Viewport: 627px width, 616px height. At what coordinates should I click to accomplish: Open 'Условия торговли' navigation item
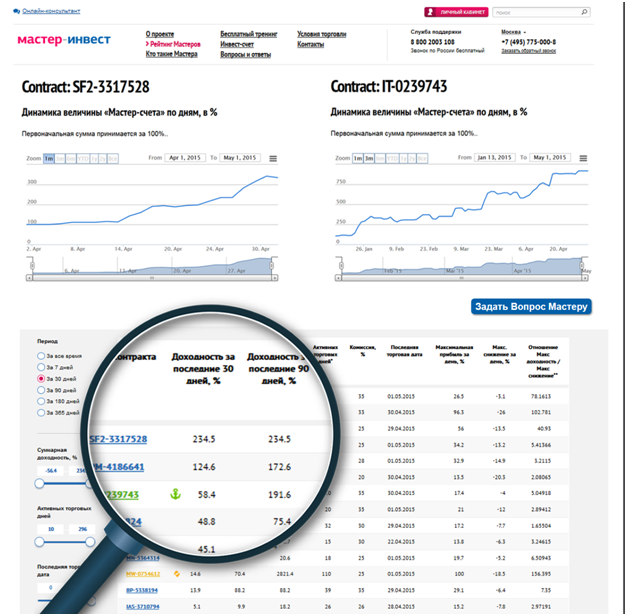pyautogui.click(x=321, y=34)
